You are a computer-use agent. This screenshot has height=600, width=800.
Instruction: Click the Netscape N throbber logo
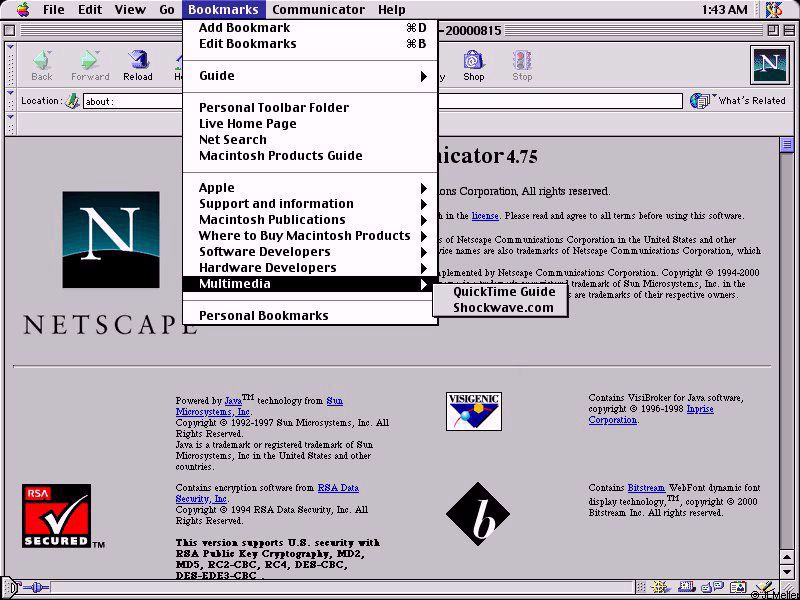pos(769,65)
